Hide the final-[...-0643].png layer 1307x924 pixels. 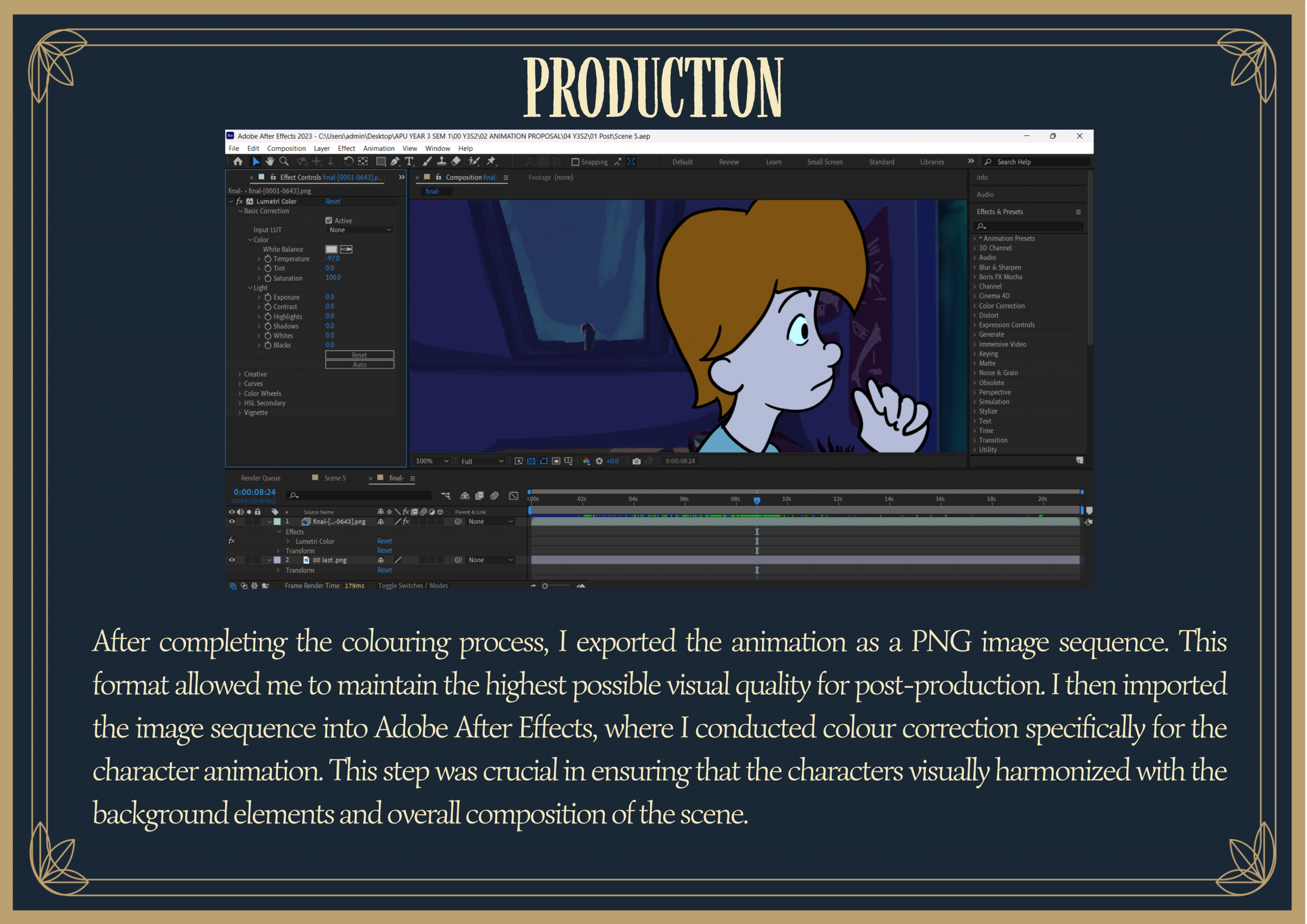click(232, 522)
